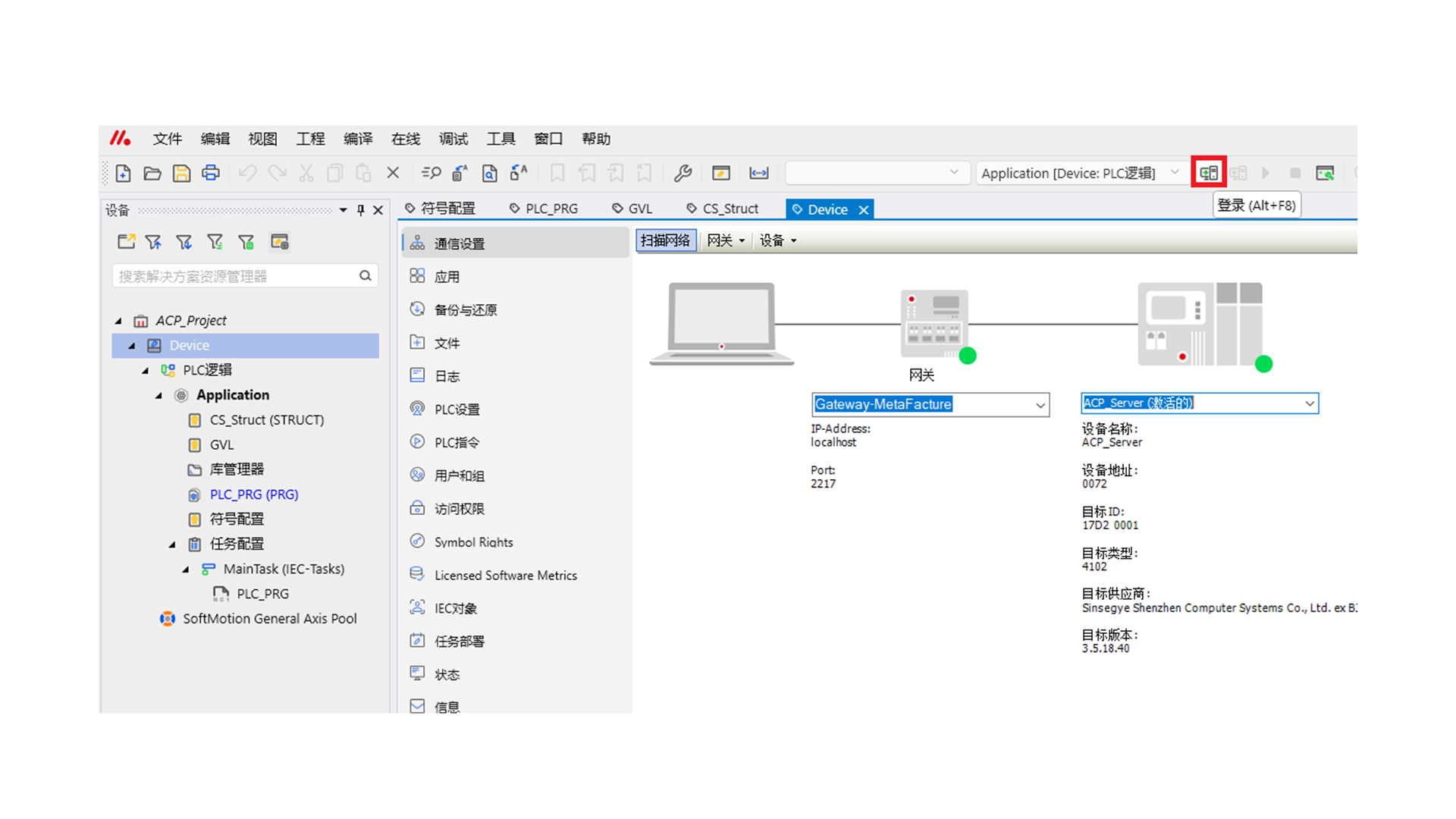Image resolution: width=1456 pixels, height=819 pixels.
Task: Click the find search toolbar icon
Action: (x=431, y=173)
